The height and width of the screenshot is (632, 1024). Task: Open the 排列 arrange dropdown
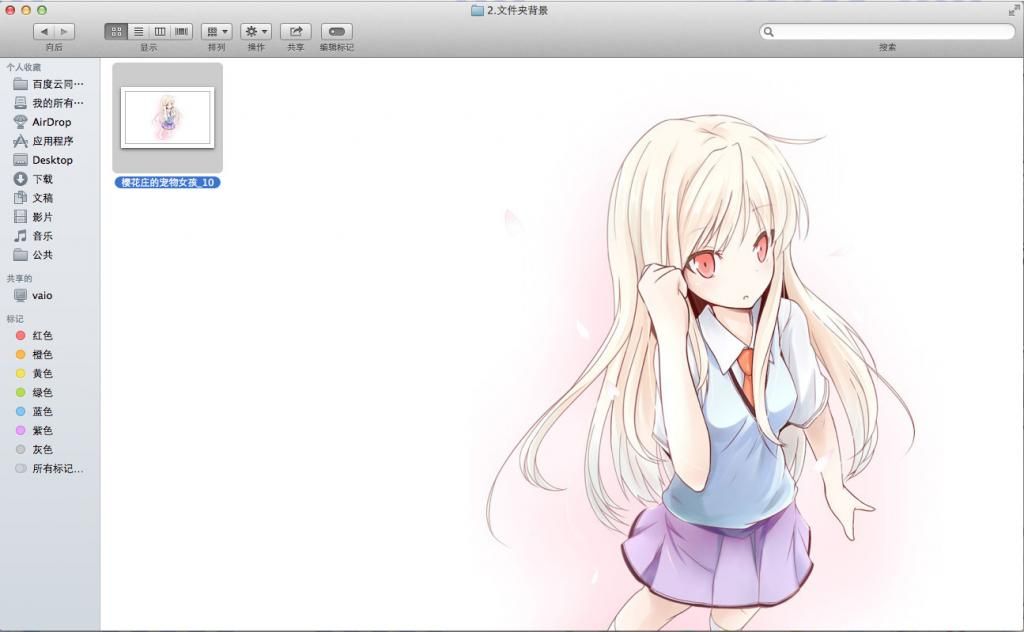(x=216, y=32)
